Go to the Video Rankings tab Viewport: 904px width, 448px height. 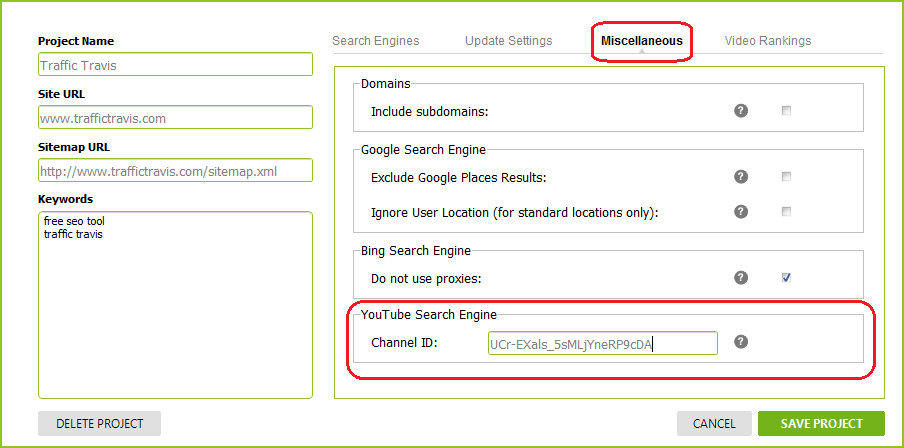768,41
